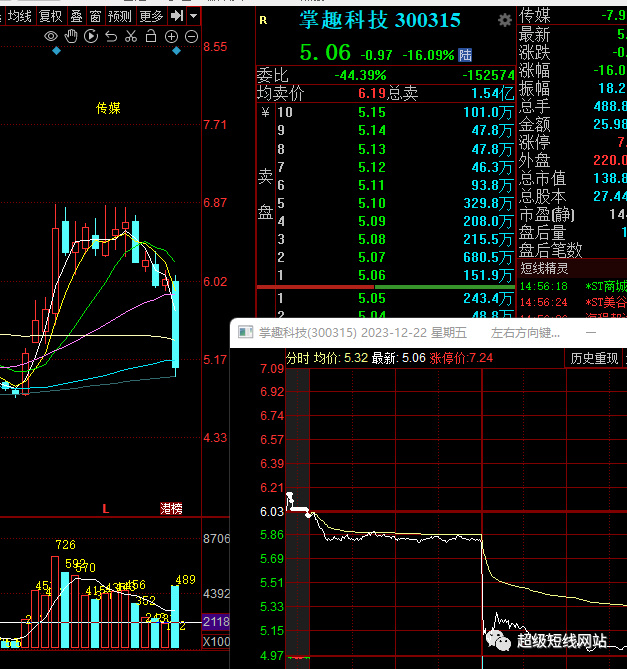Screen dimensions: 627x669
Task: Click the 叠 overlay toolbar button
Action: coord(76,16)
